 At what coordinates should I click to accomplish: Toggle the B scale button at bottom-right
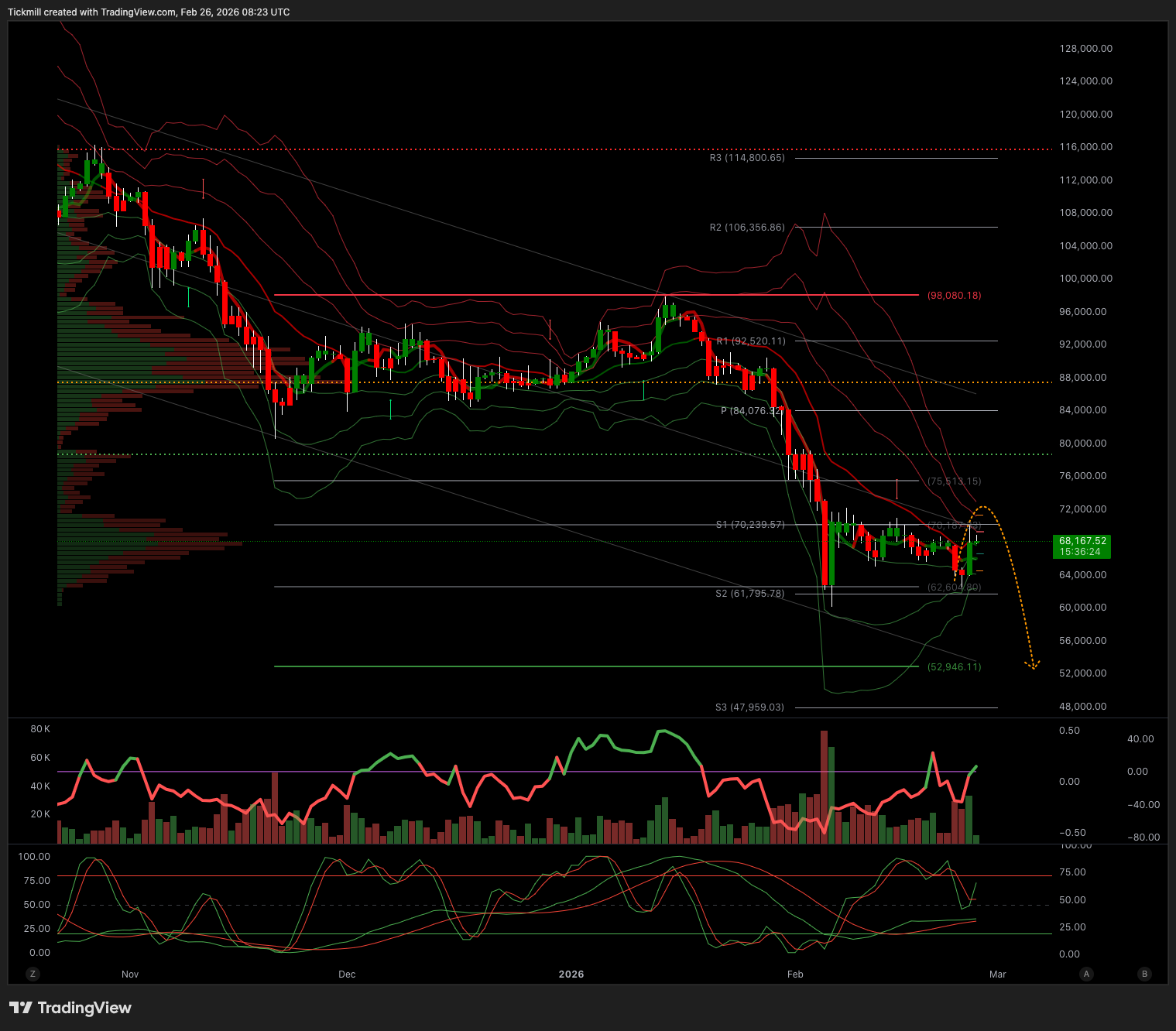1144,974
